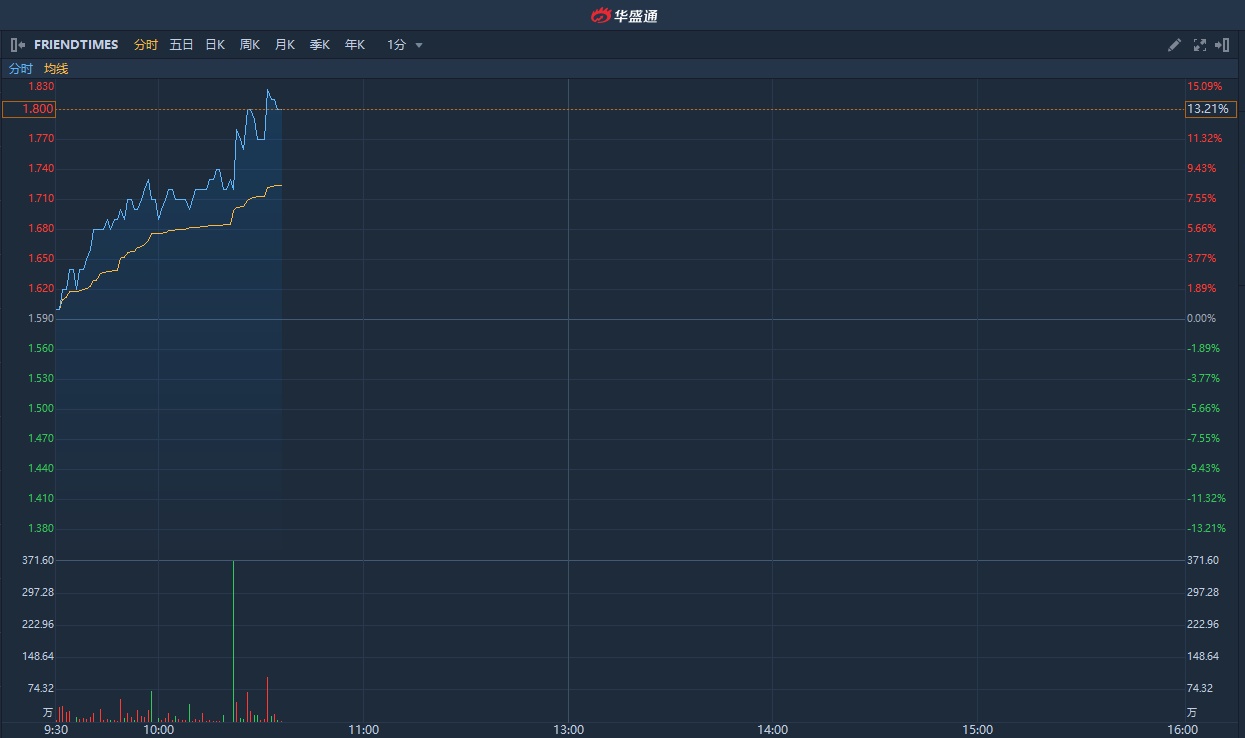Switch to the 五日 chart tab
1245x738 pixels.
click(181, 45)
